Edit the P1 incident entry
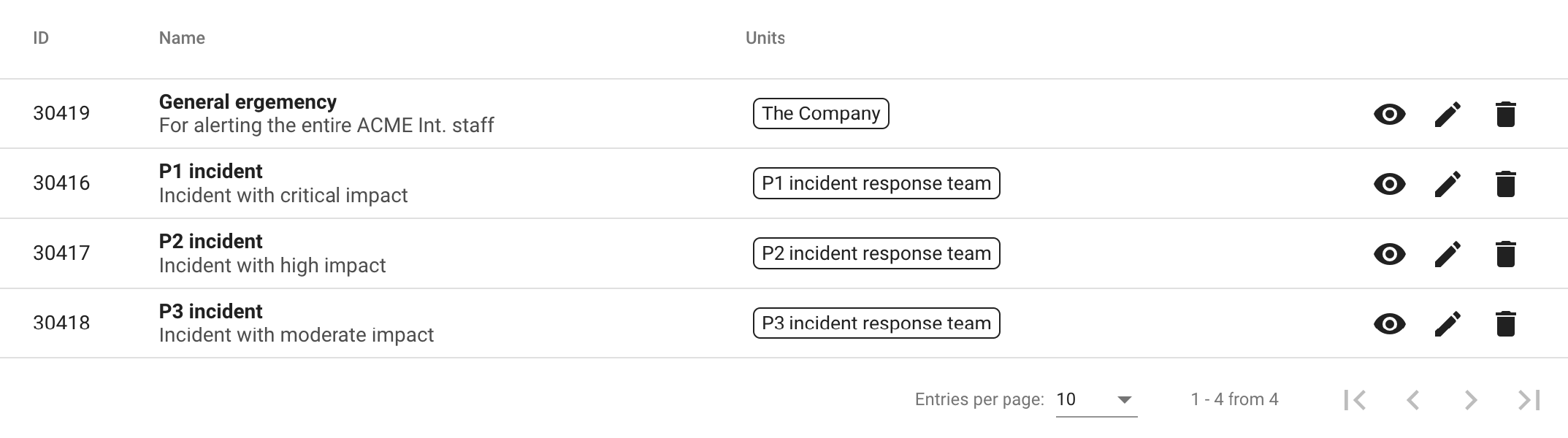Image resolution: width=1568 pixels, height=438 pixels. (x=1447, y=184)
